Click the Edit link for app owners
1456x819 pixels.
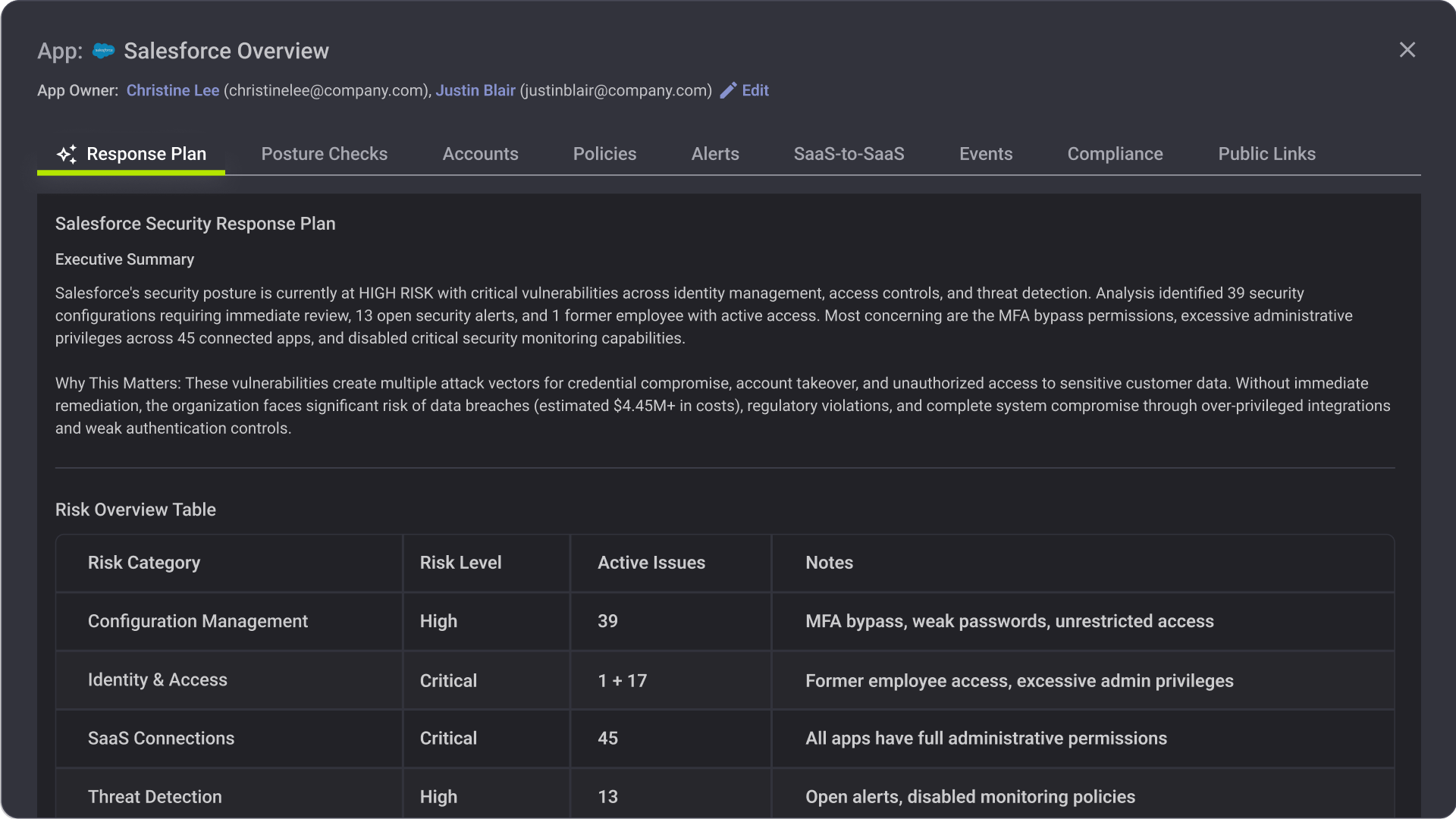click(x=755, y=90)
